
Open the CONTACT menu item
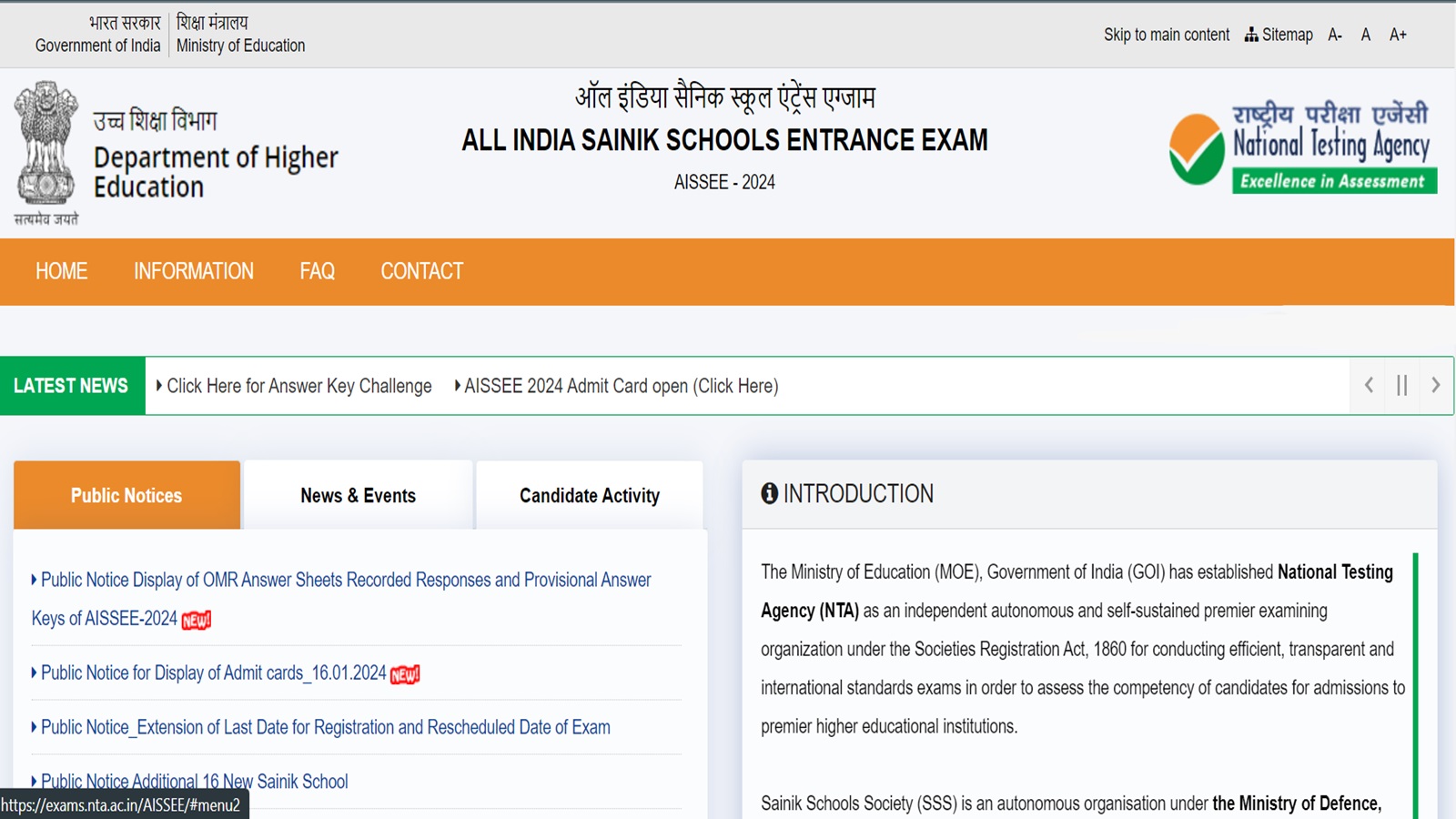tap(422, 271)
